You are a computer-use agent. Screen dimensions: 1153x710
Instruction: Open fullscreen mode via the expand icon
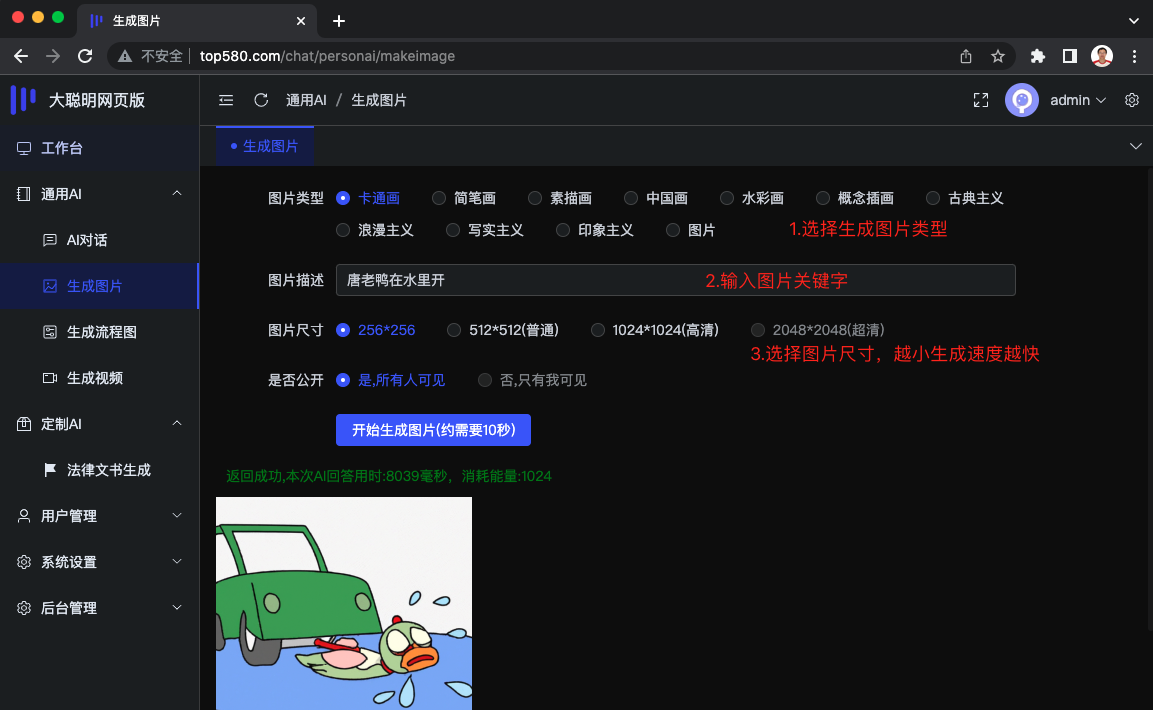point(981,100)
